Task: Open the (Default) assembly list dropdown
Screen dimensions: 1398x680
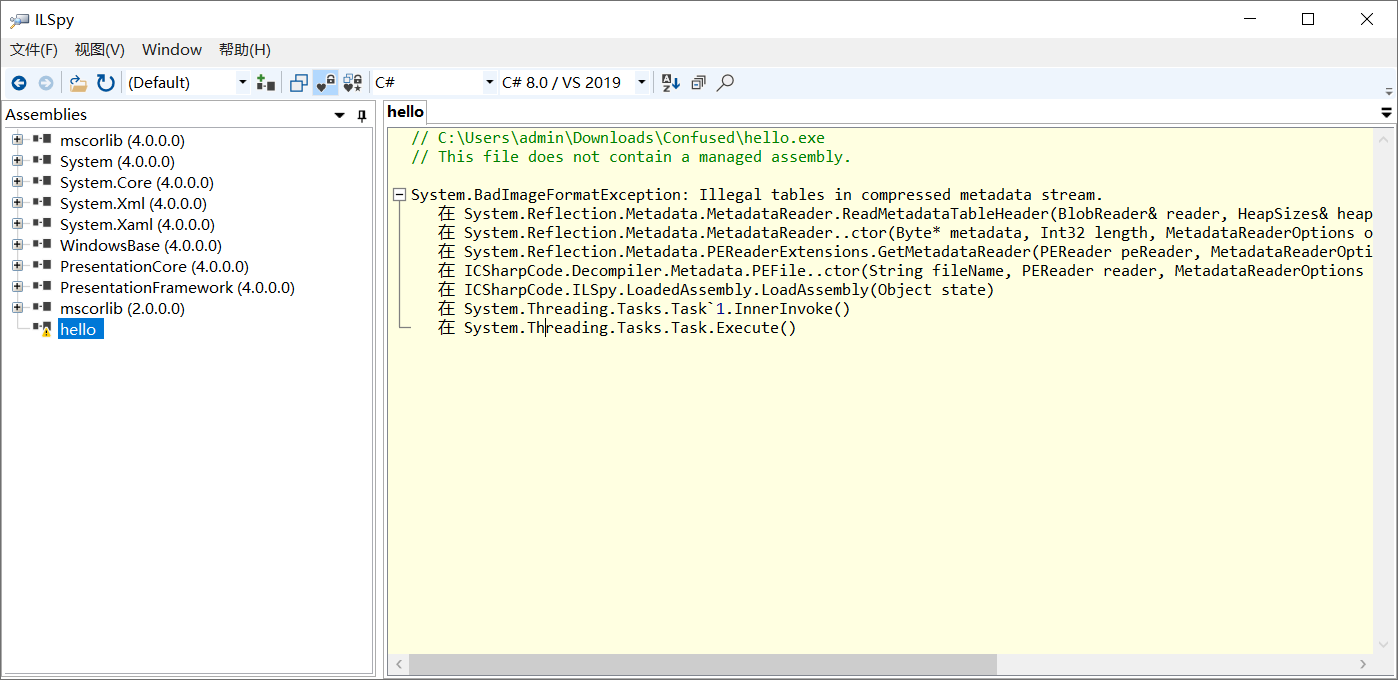Action: pos(187,83)
